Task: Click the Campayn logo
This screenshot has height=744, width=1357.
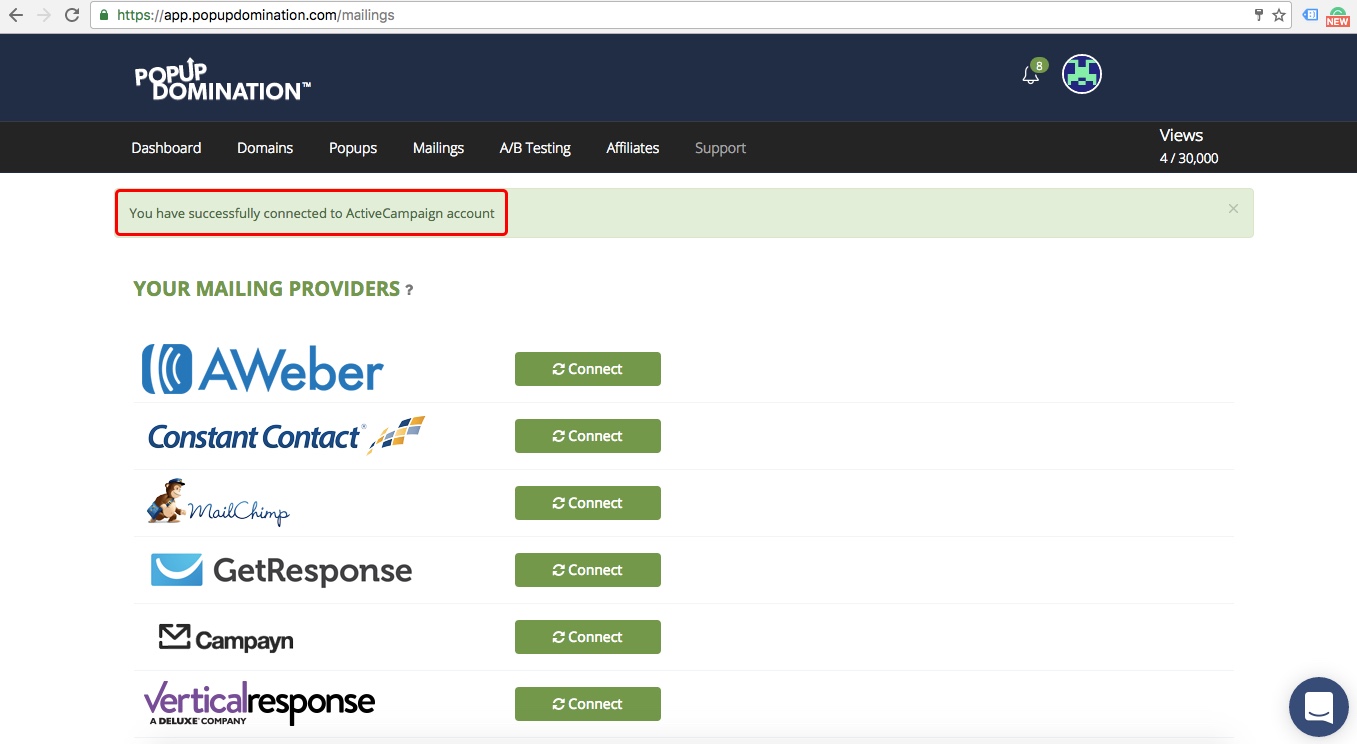Action: (226, 638)
